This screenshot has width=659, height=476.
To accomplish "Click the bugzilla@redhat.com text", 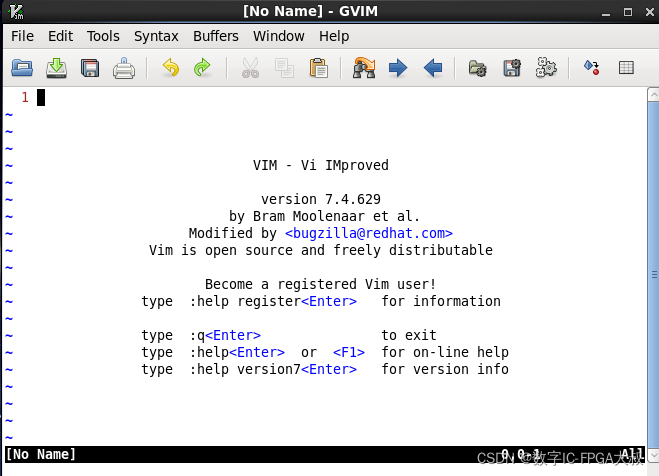I will click(369, 233).
